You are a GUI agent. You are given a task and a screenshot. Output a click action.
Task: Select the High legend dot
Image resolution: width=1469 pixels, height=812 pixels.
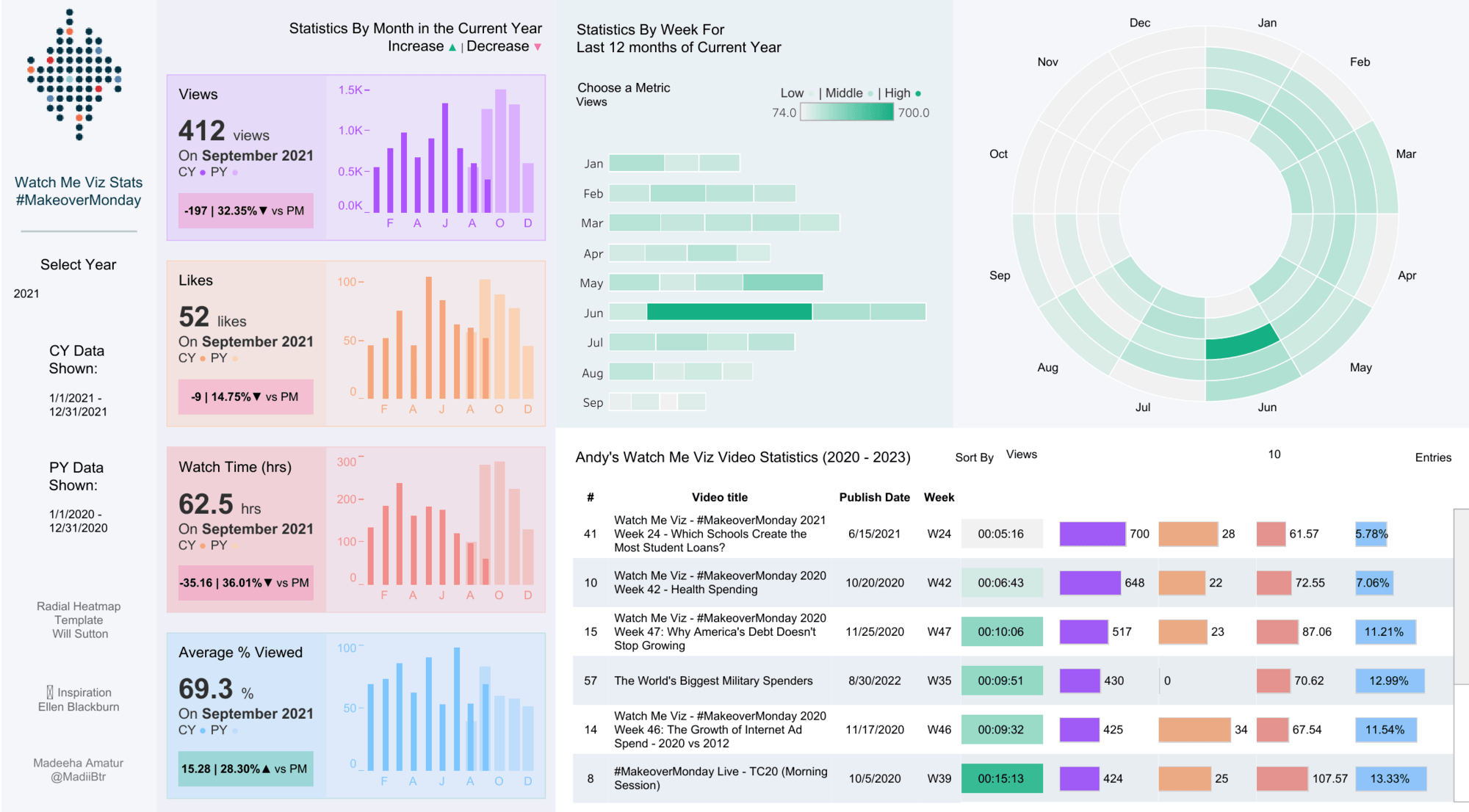click(917, 93)
